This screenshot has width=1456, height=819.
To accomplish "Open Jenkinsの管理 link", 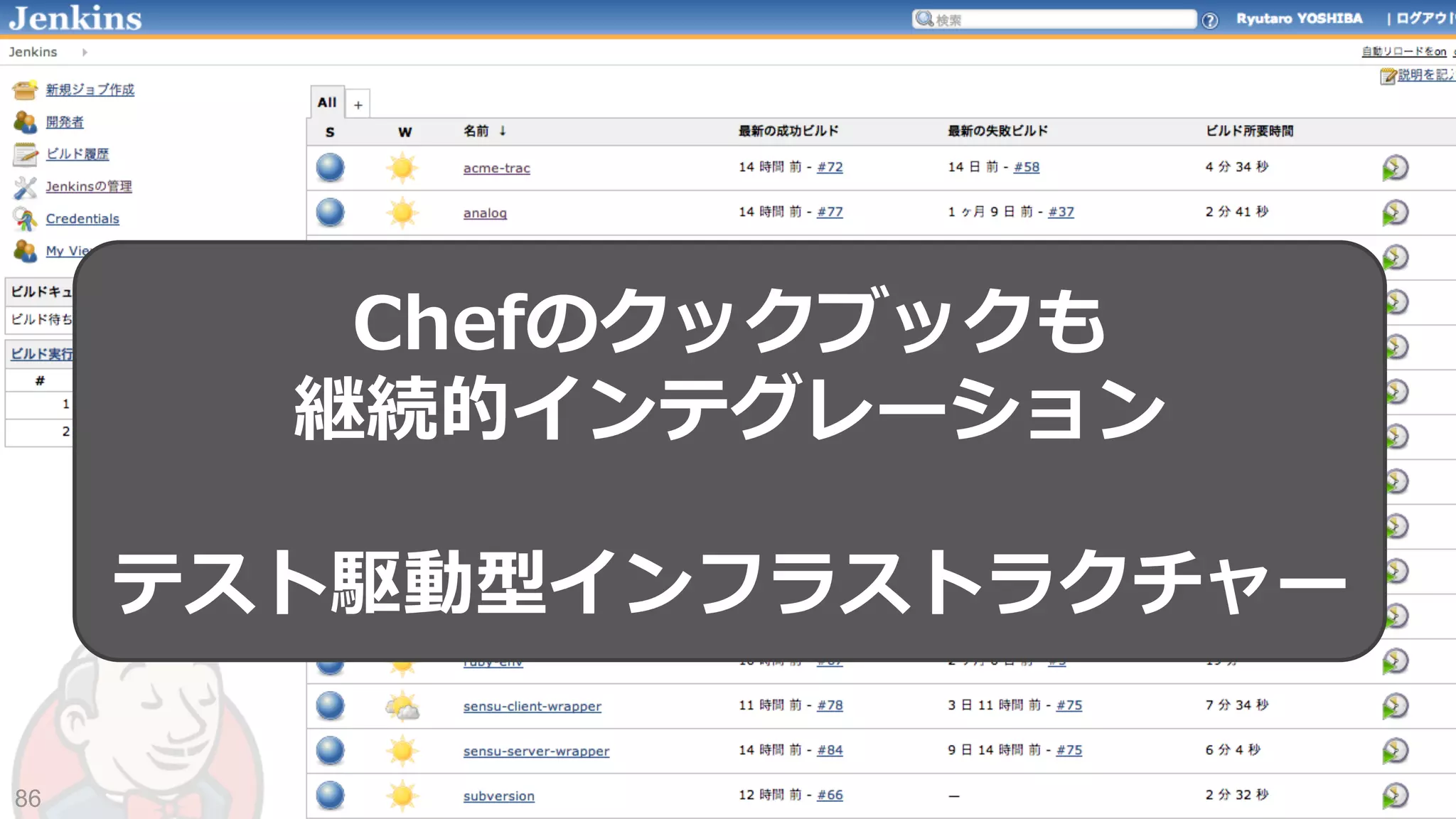I will click(89, 186).
